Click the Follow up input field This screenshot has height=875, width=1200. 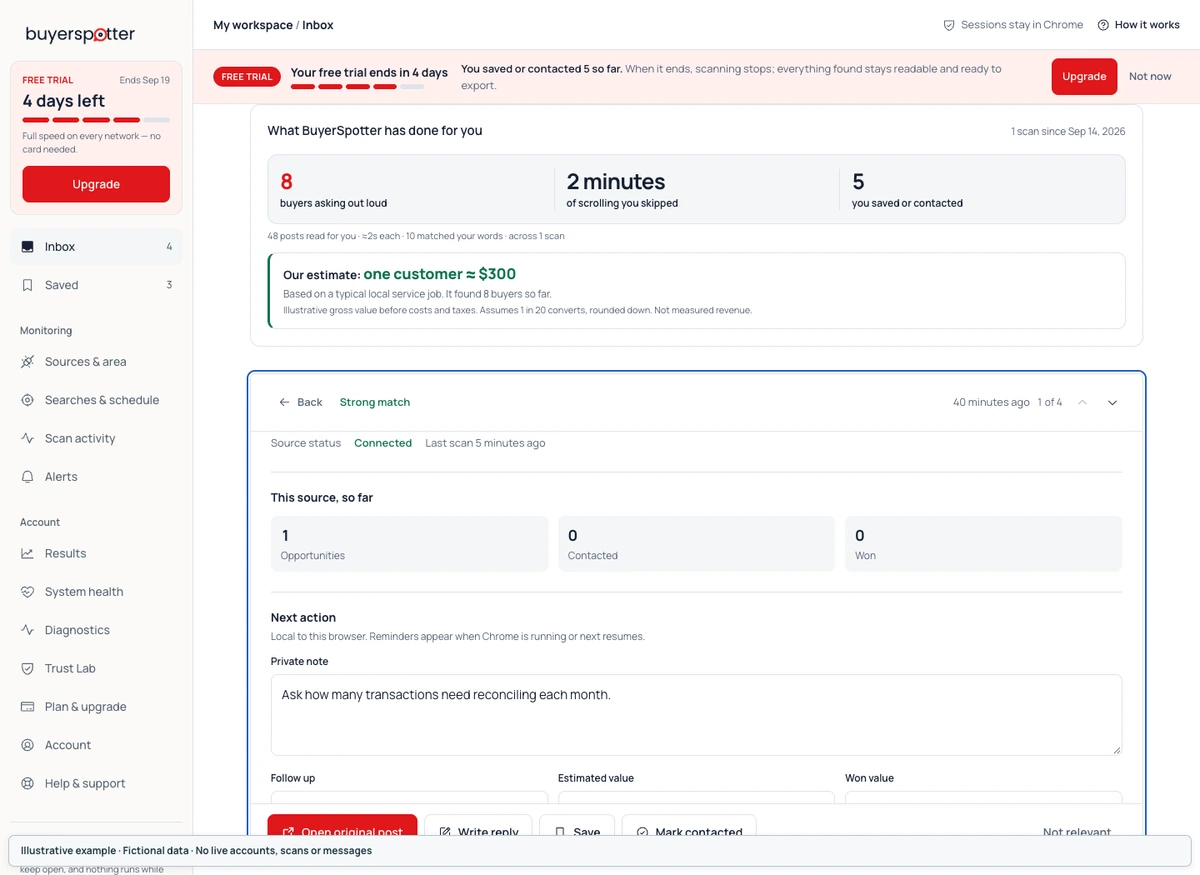pos(409,798)
